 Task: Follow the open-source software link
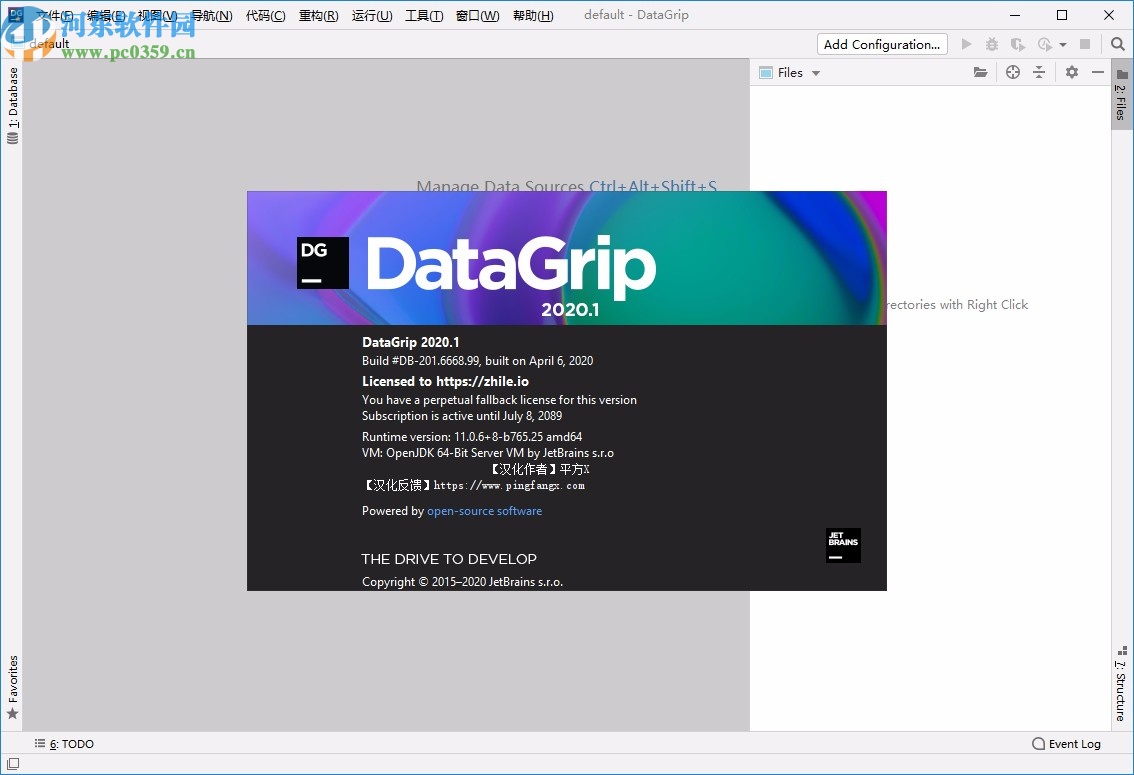pyautogui.click(x=484, y=510)
